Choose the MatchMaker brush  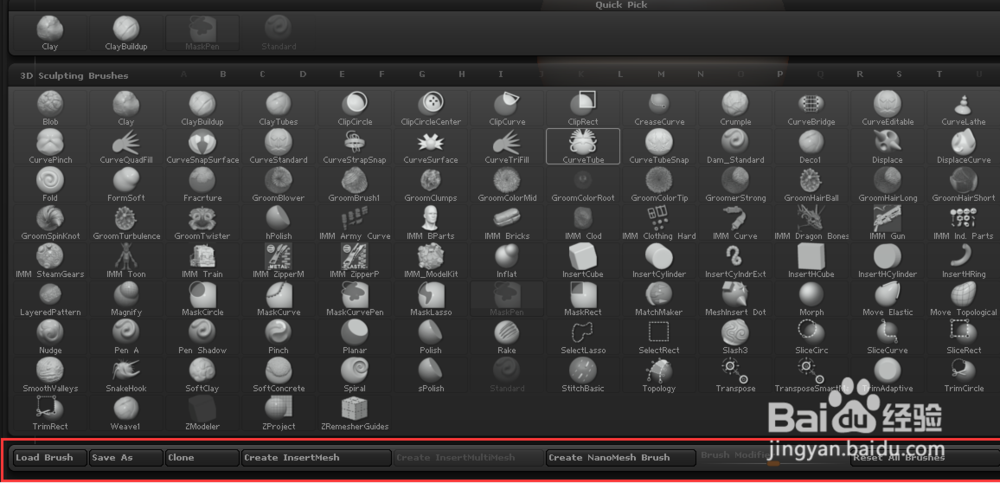pyautogui.click(x=659, y=300)
